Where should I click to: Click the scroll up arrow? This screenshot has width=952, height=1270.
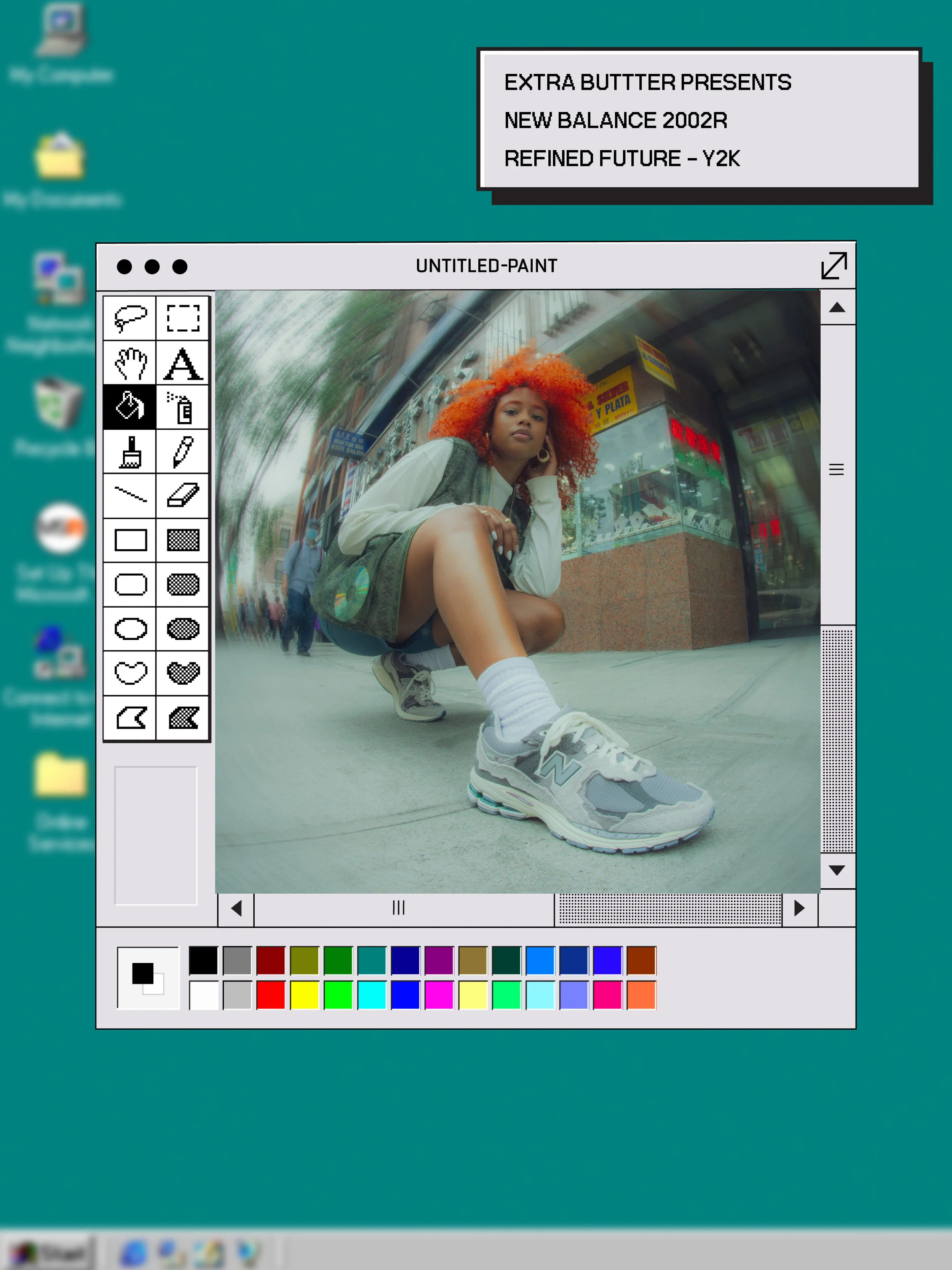click(x=837, y=308)
